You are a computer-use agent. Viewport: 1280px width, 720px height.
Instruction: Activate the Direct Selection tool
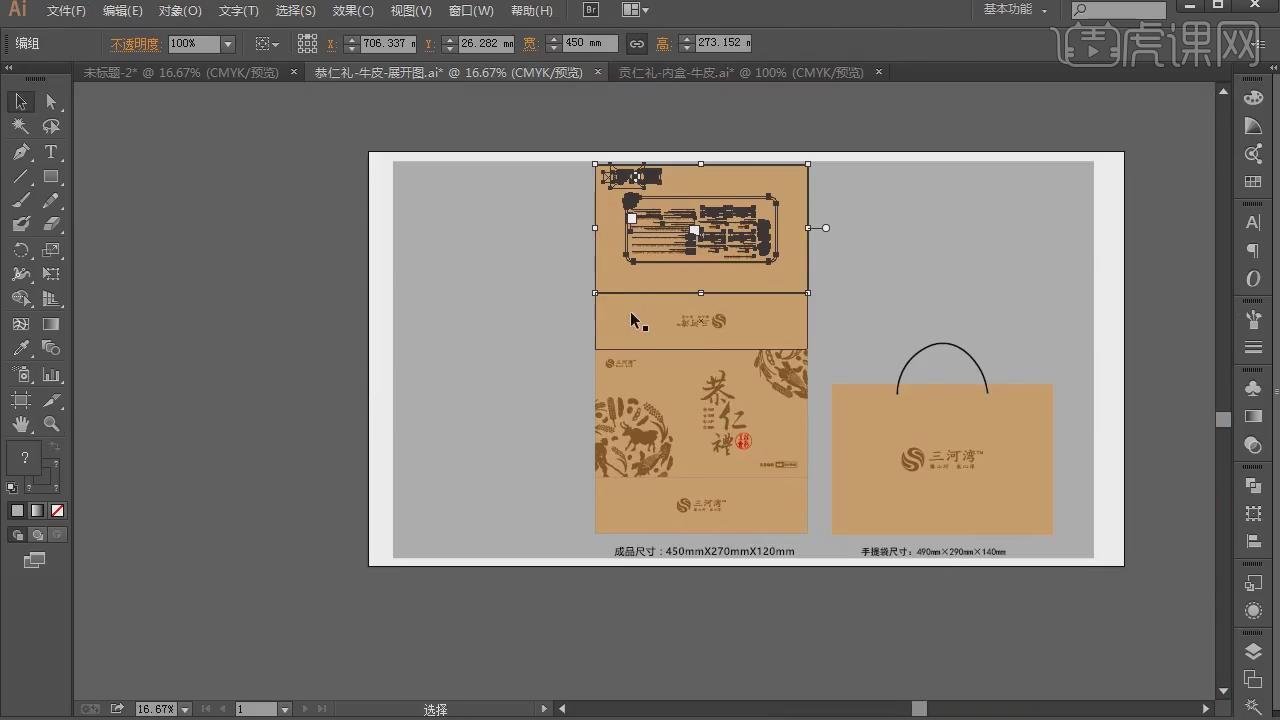(51, 102)
